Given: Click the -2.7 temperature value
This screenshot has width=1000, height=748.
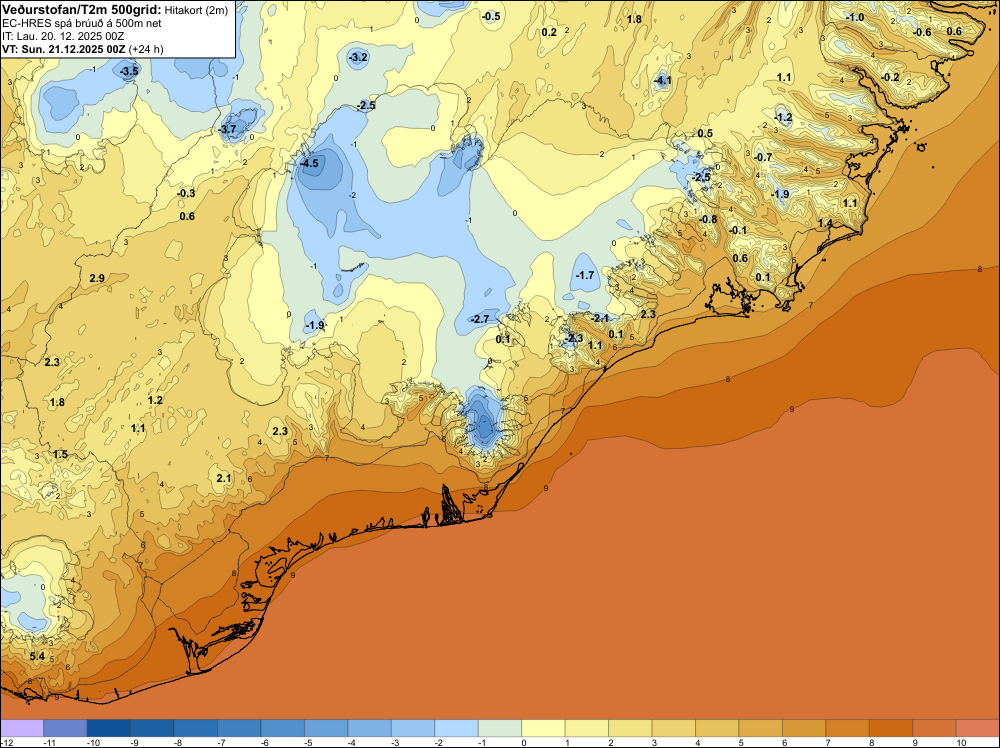Looking at the screenshot, I should [480, 319].
